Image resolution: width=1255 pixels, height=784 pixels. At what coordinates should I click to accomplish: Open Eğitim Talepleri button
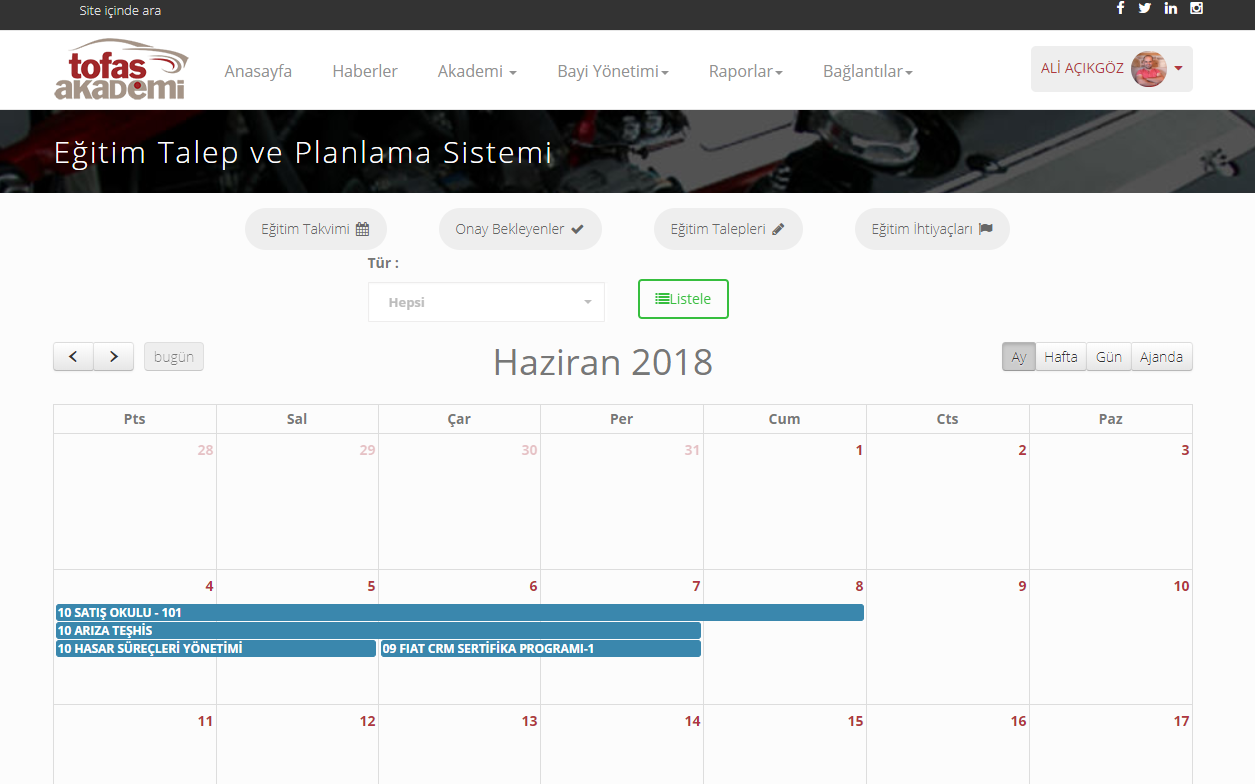point(728,229)
